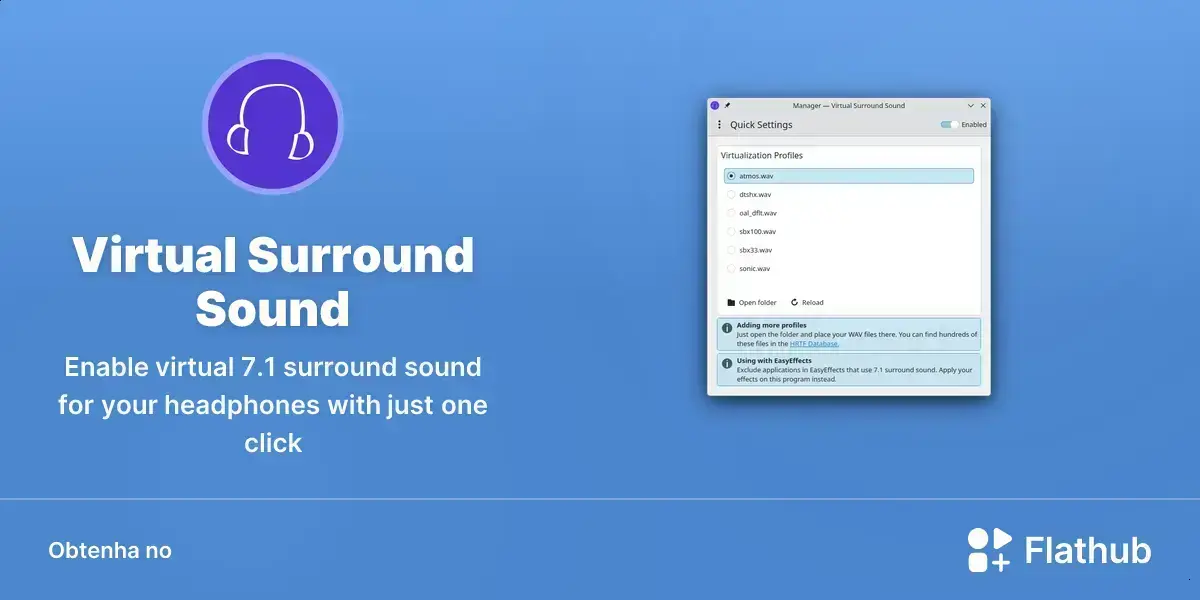Click the Flathub logo
The height and width of the screenshot is (600, 1200).
pos(1059,550)
